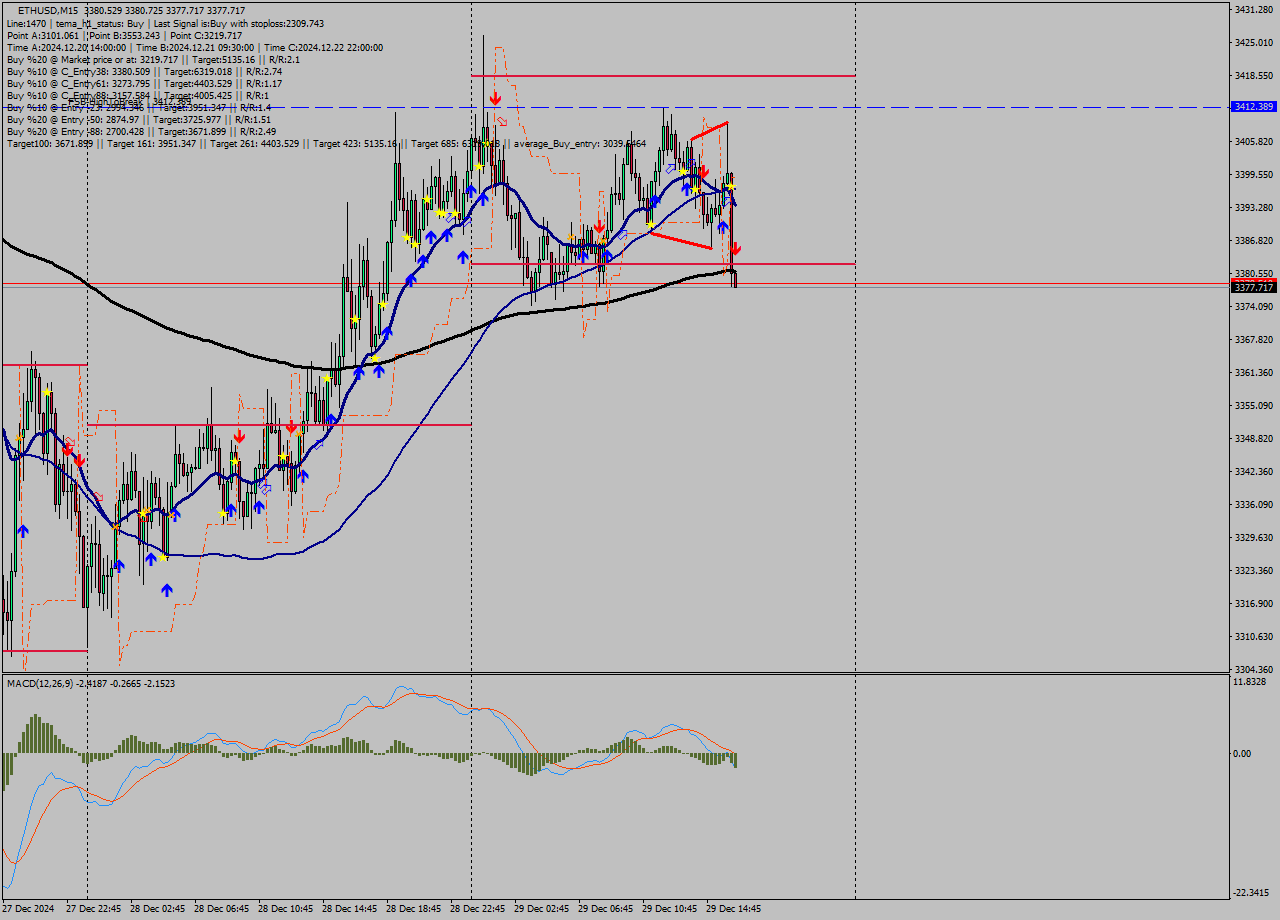Click the 3316.900 price scale label
Screen dimensions: 1280x920
[x=1253, y=603]
